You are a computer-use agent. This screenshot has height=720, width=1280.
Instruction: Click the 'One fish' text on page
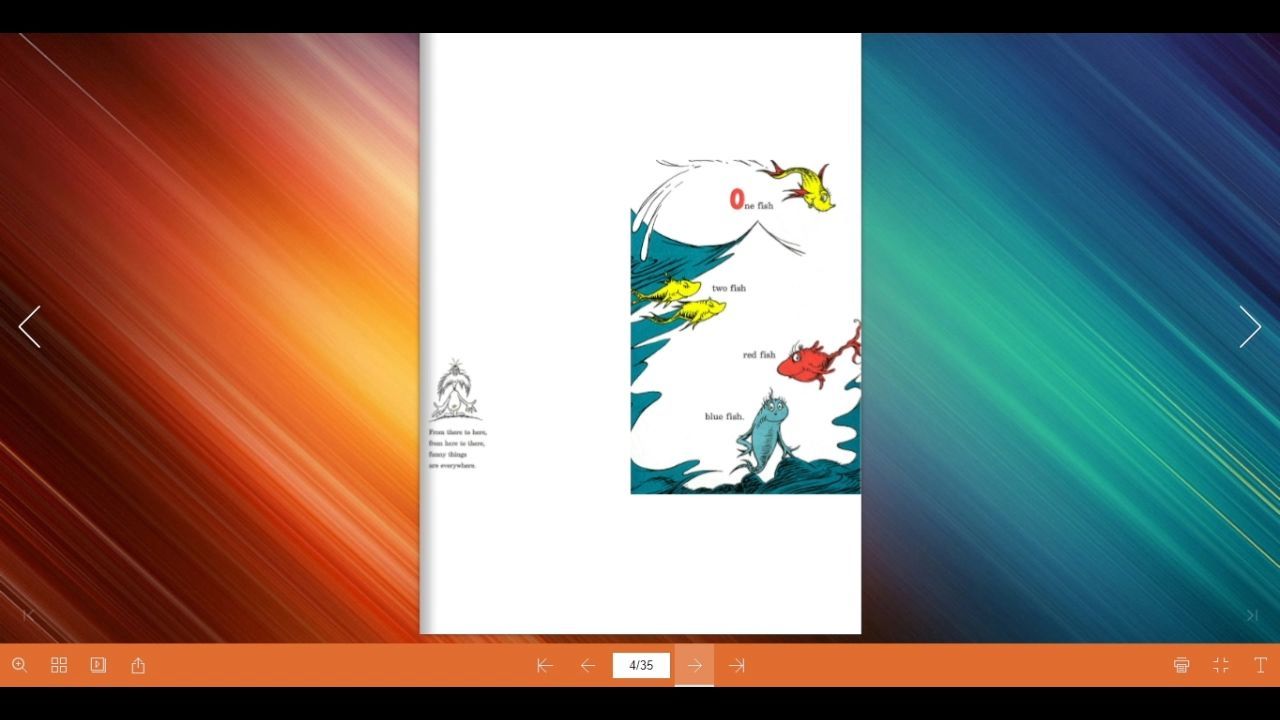(752, 201)
